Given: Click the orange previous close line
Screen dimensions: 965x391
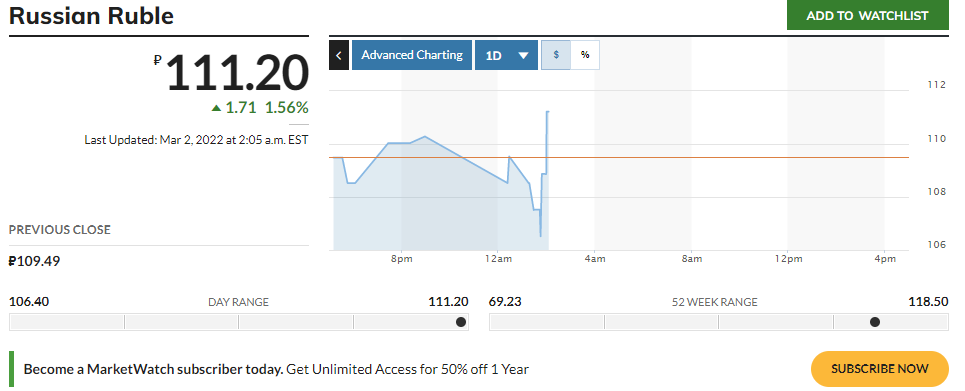Looking at the screenshot, I should coord(726,158).
